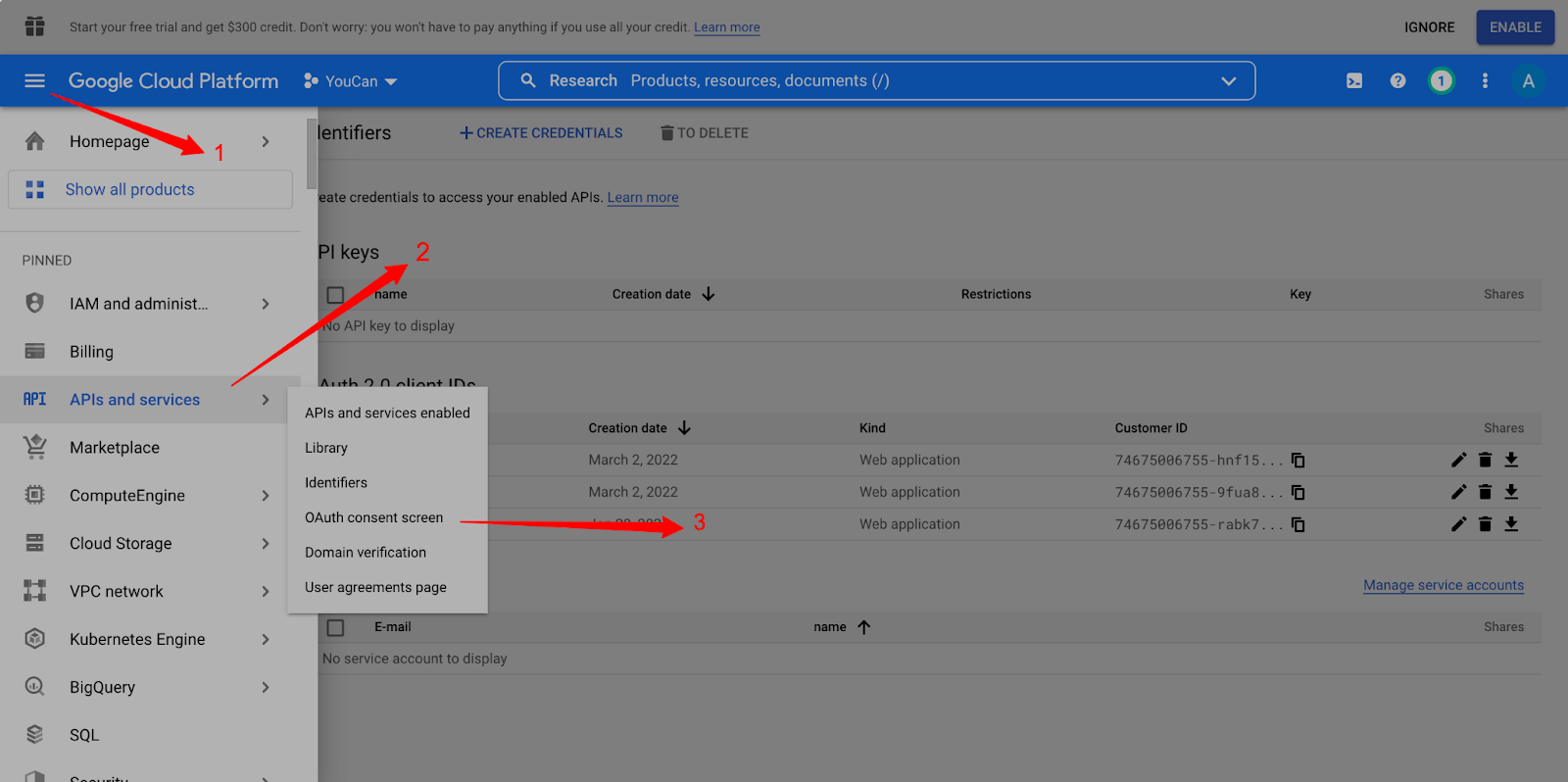Image resolution: width=1568 pixels, height=782 pixels.
Task: Click the SQL stack icon
Action: click(x=34, y=734)
